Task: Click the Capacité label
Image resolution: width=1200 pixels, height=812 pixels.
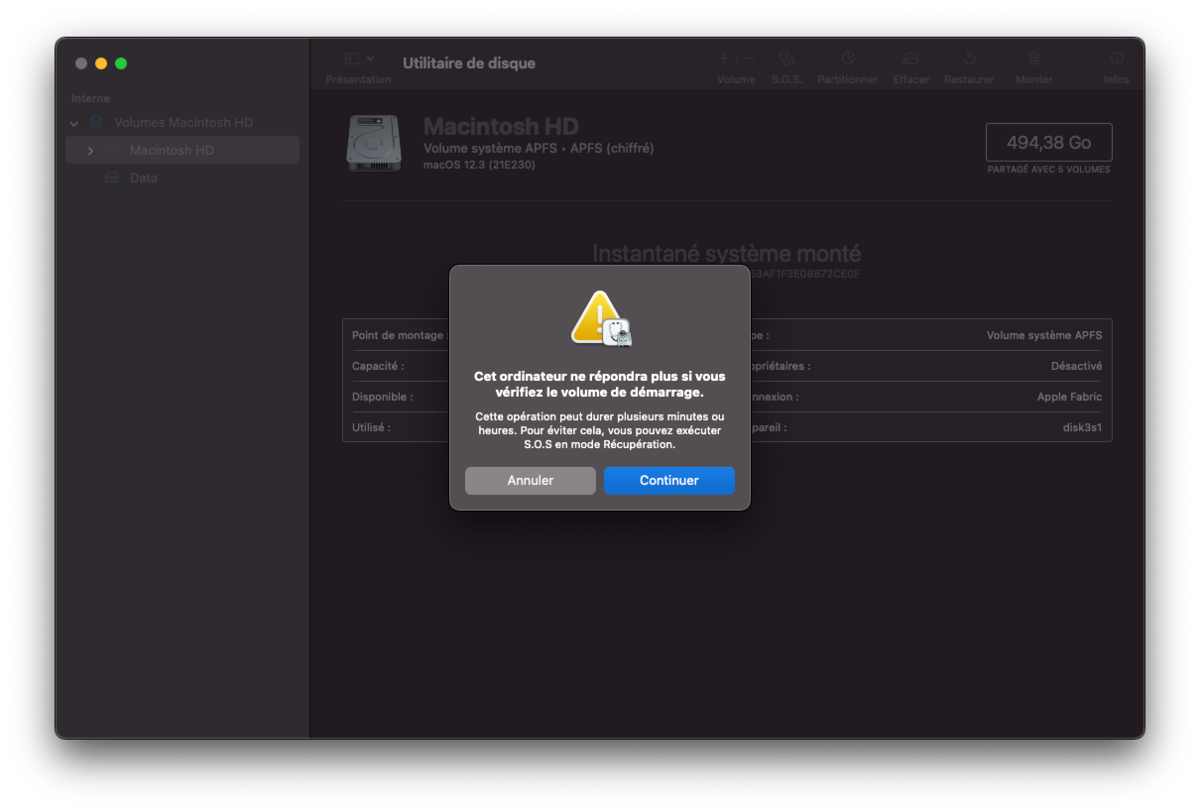Action: (x=378, y=366)
